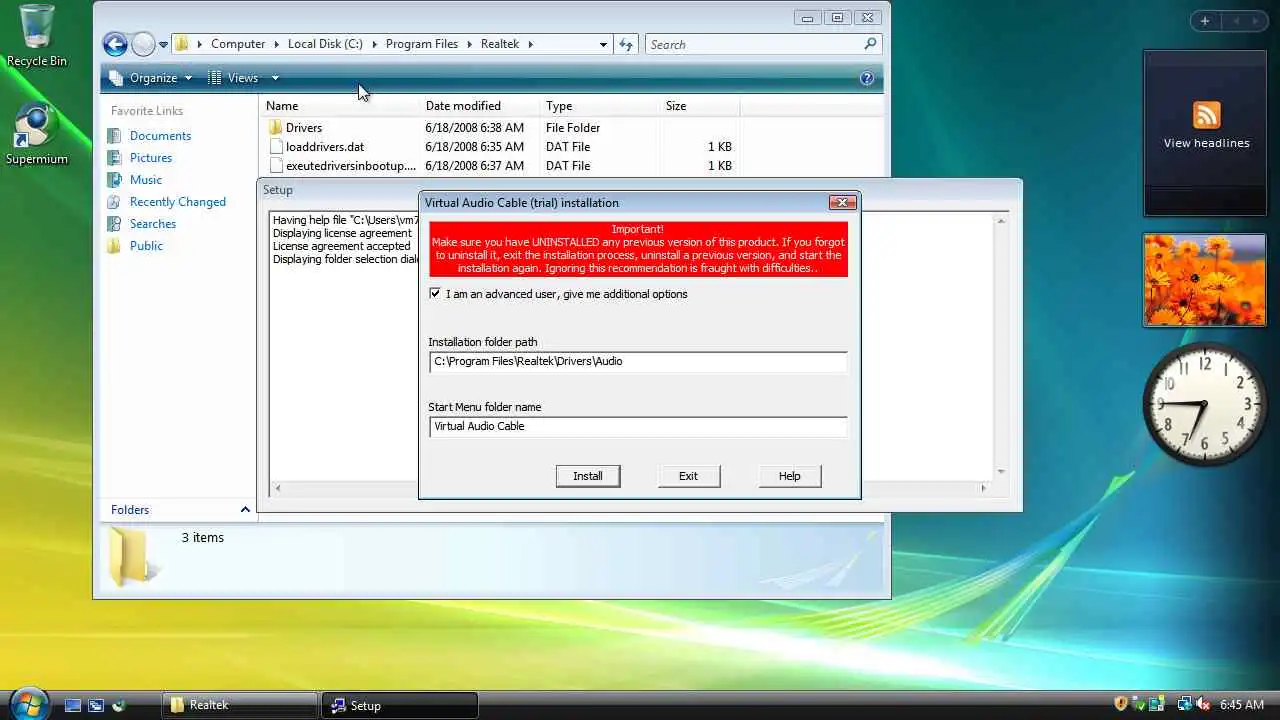Click the 6:45 AM taskbar clock
Screen dimensions: 1280x720
click(1242, 705)
